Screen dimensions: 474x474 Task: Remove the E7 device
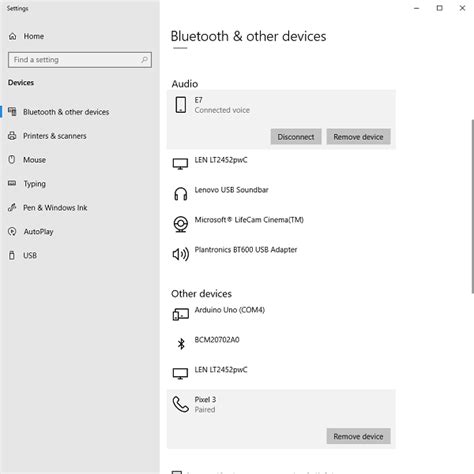pyautogui.click(x=358, y=137)
